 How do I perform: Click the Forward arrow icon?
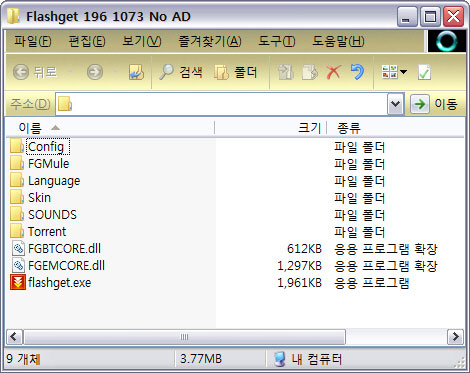(x=95, y=72)
